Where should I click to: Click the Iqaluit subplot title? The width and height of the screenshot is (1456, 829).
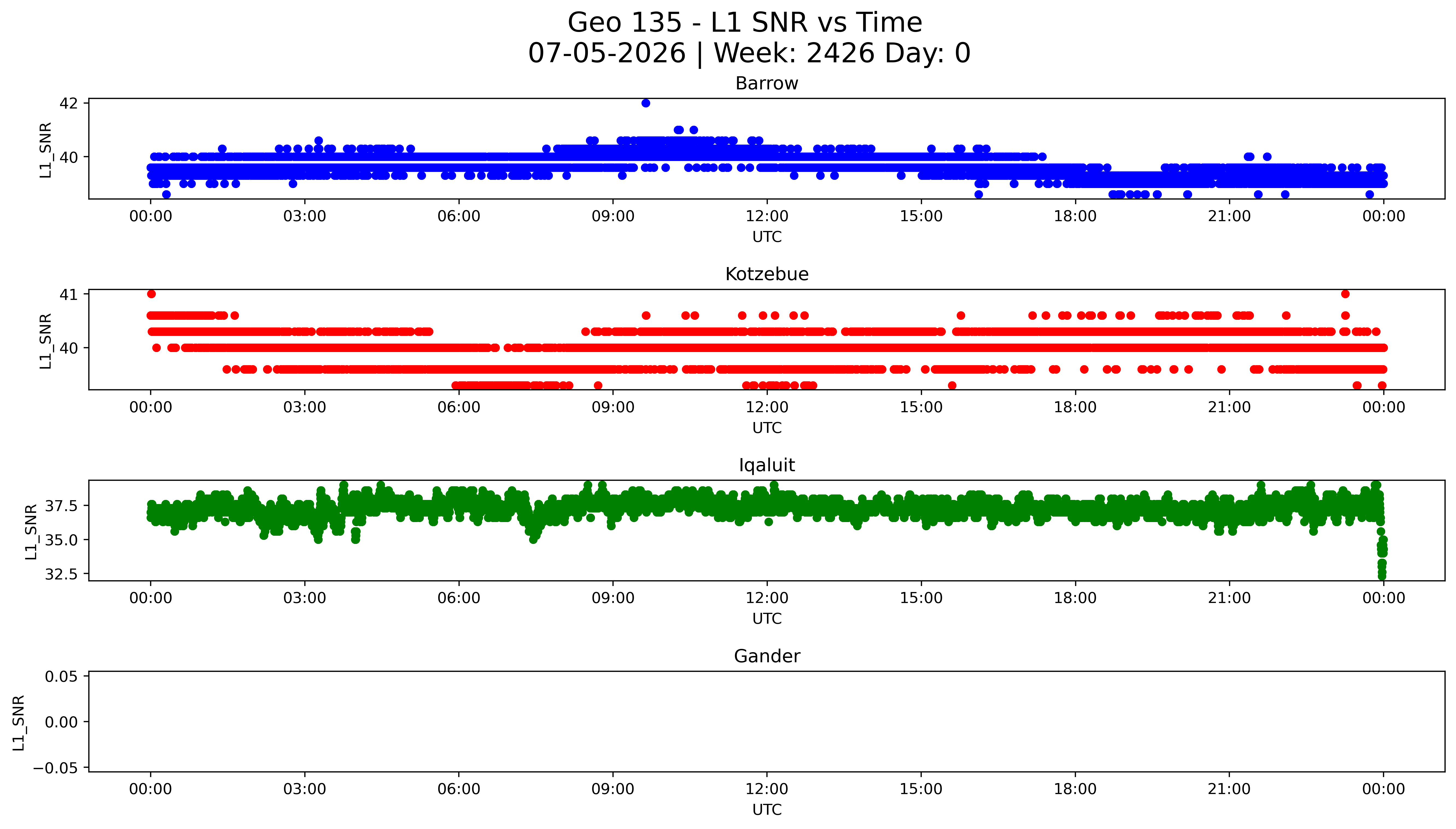(766, 465)
